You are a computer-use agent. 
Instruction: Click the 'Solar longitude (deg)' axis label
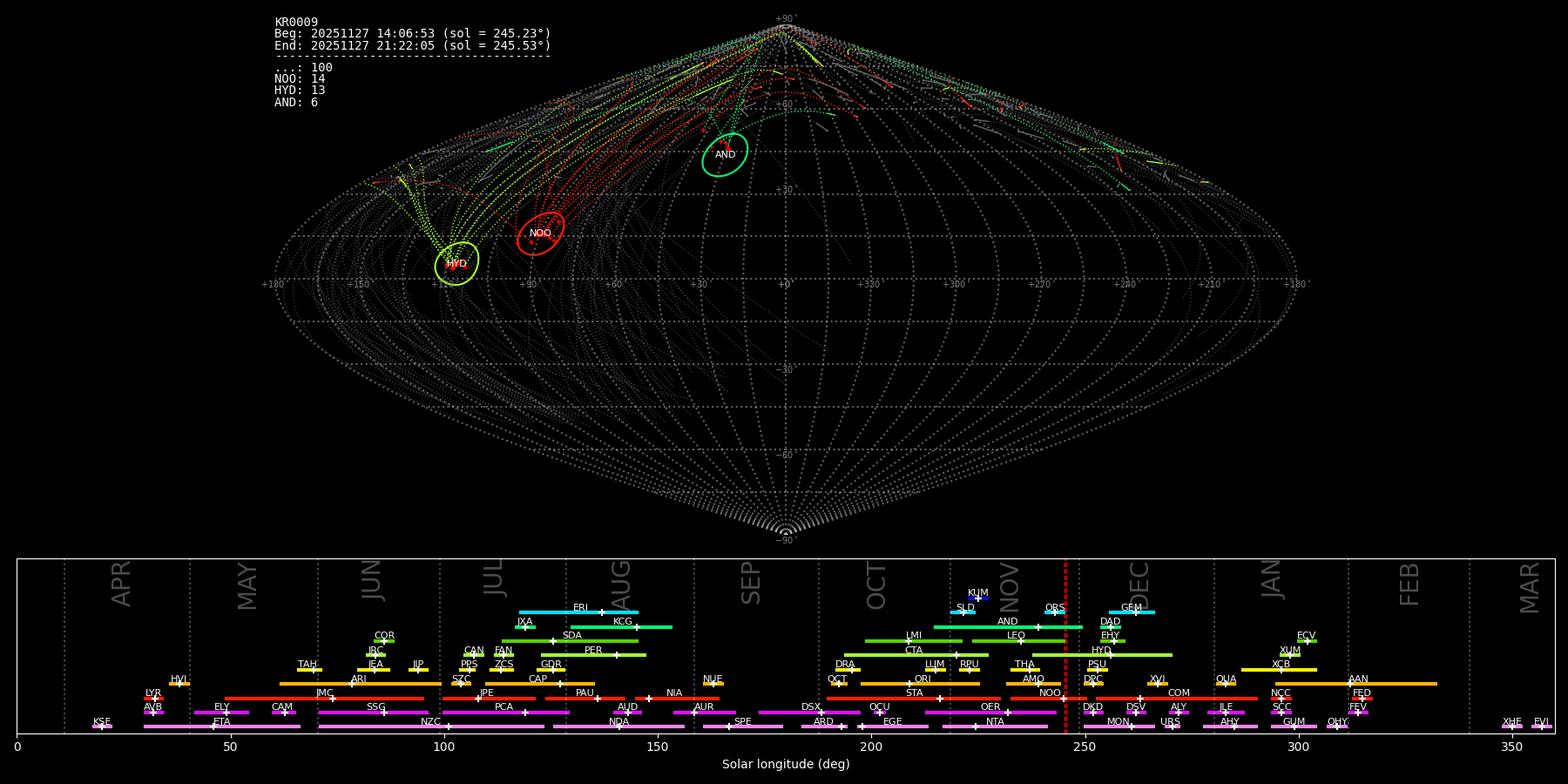(785, 765)
